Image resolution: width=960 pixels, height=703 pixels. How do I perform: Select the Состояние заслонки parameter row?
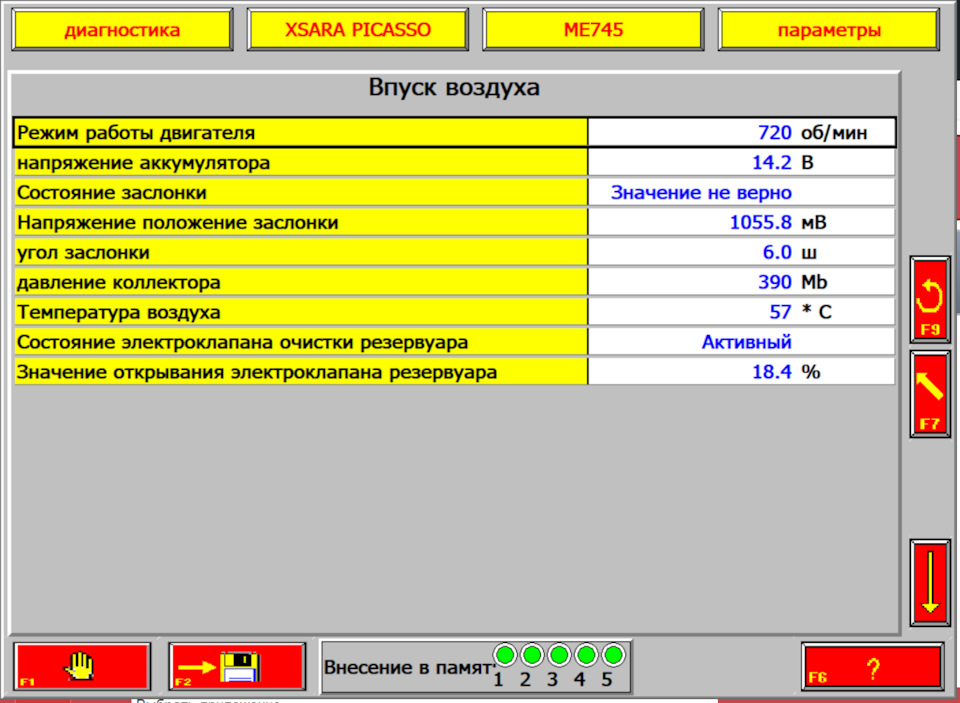pos(300,191)
